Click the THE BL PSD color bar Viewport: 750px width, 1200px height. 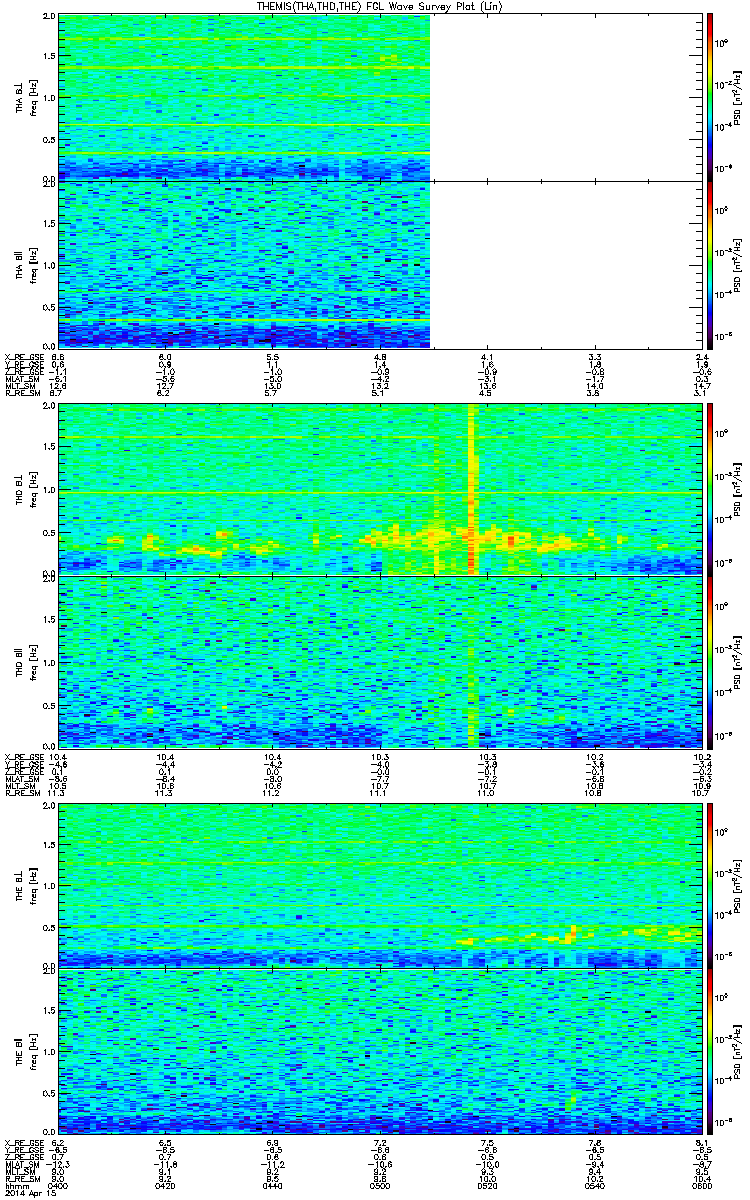709,884
